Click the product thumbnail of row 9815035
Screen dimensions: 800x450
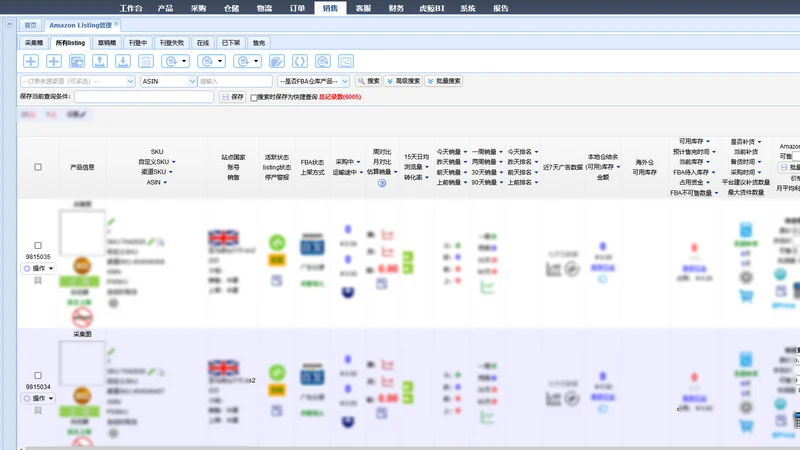coord(82,233)
